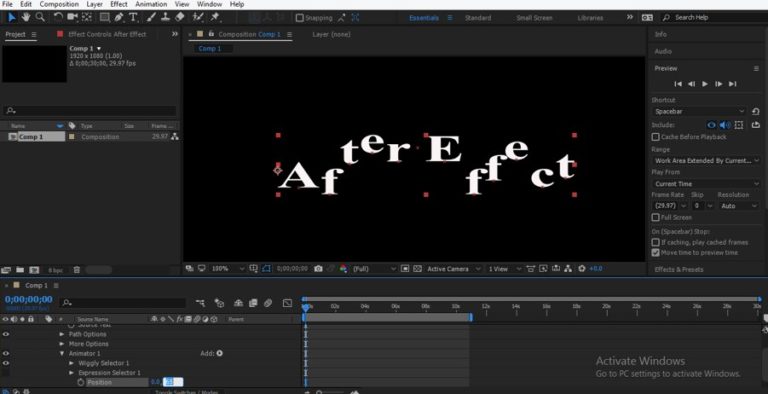Click the reset exposure icon

(582, 269)
